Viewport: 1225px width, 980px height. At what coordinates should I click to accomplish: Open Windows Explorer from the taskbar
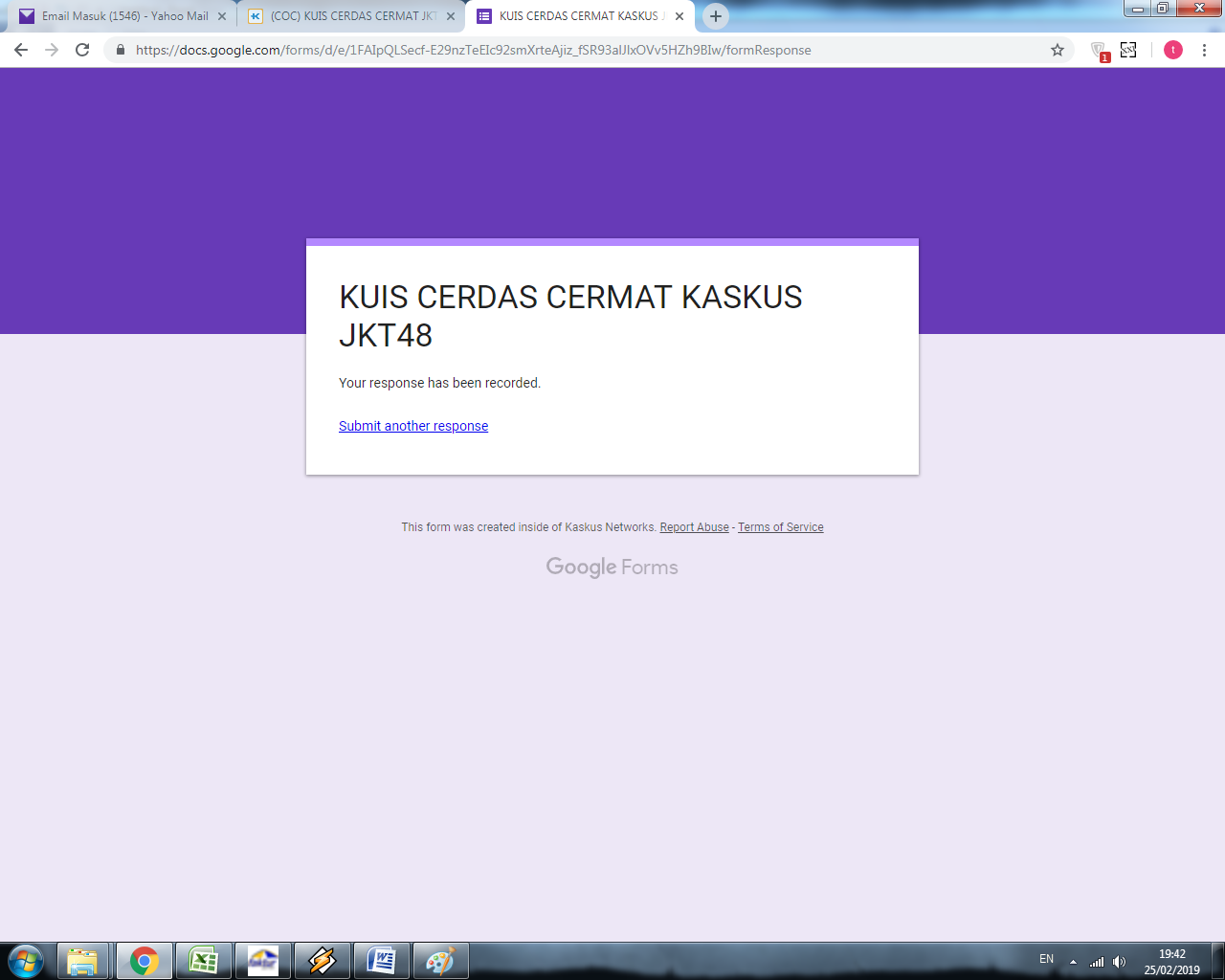85,959
